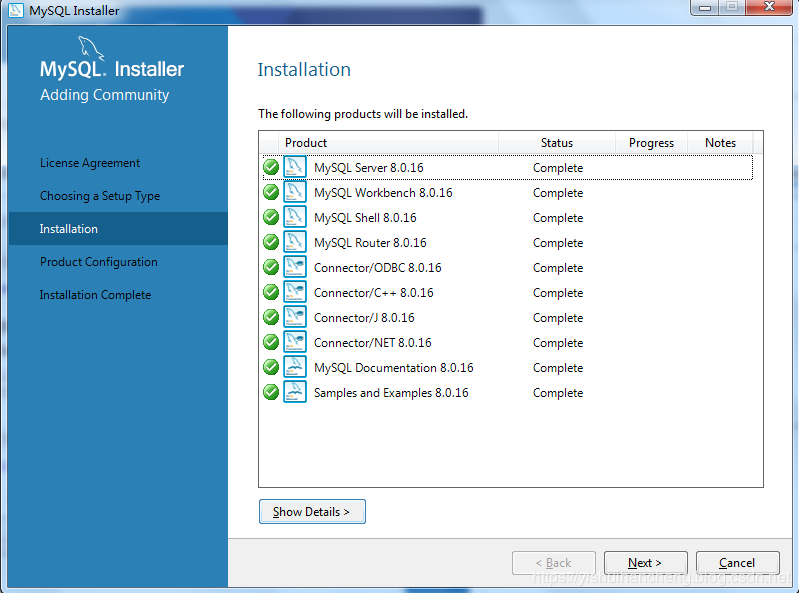Click green checkmark beside MySQL Server
The image size is (799, 593).
[271, 167]
